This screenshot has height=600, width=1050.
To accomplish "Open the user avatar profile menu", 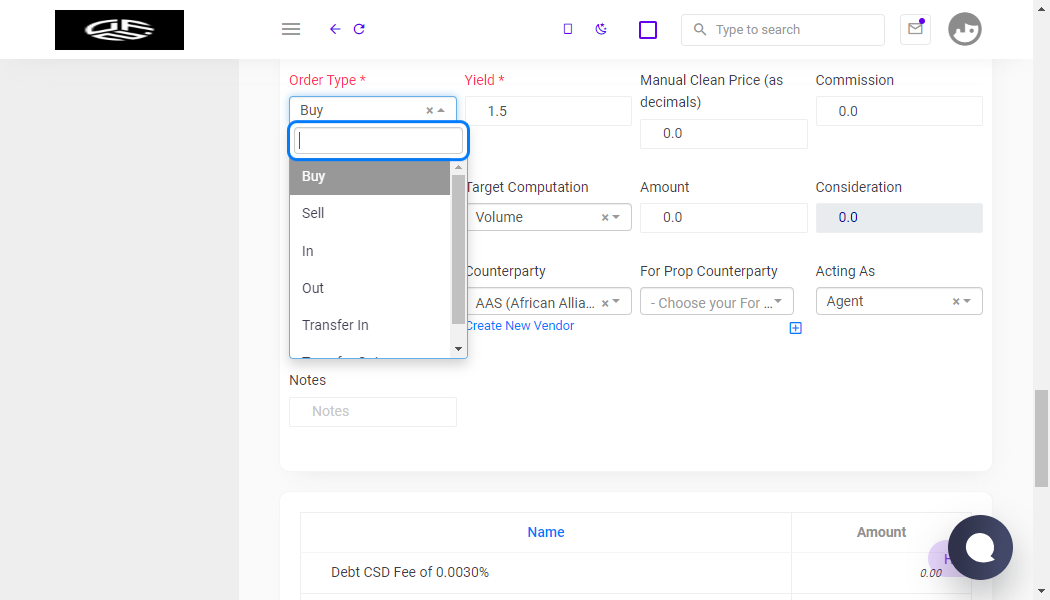I will click(964, 29).
